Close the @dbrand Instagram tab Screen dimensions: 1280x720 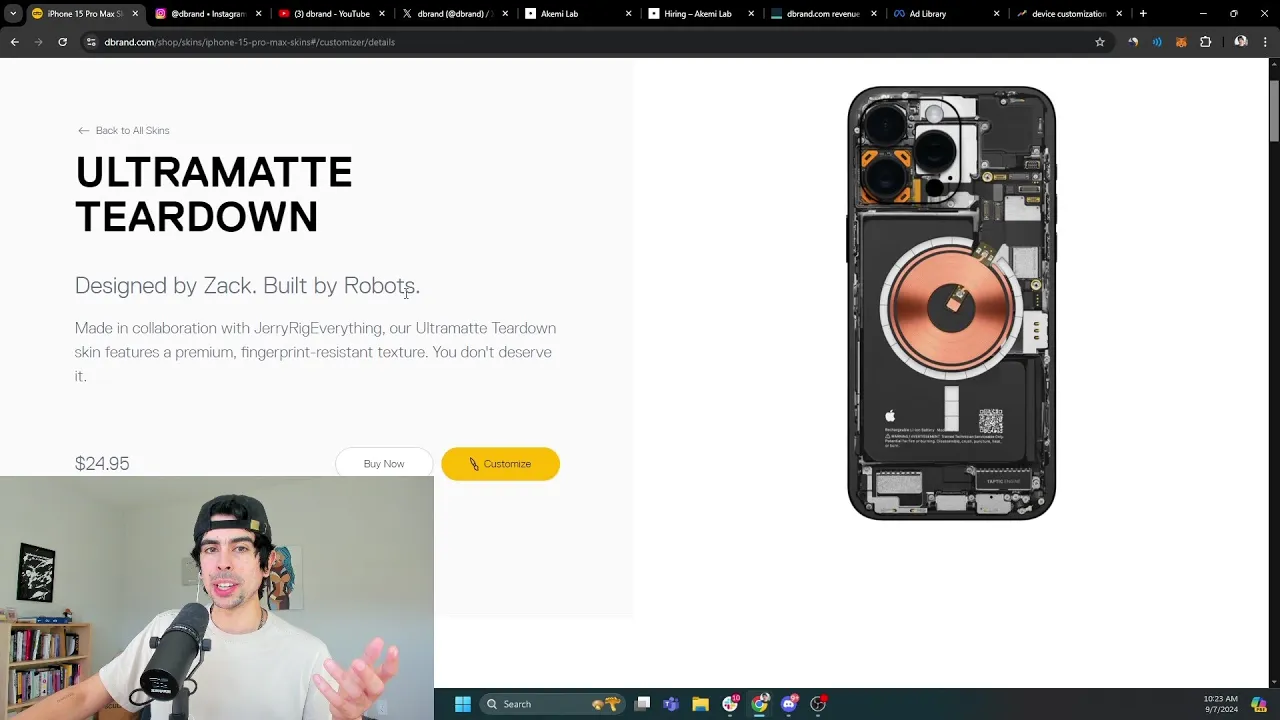[259, 14]
